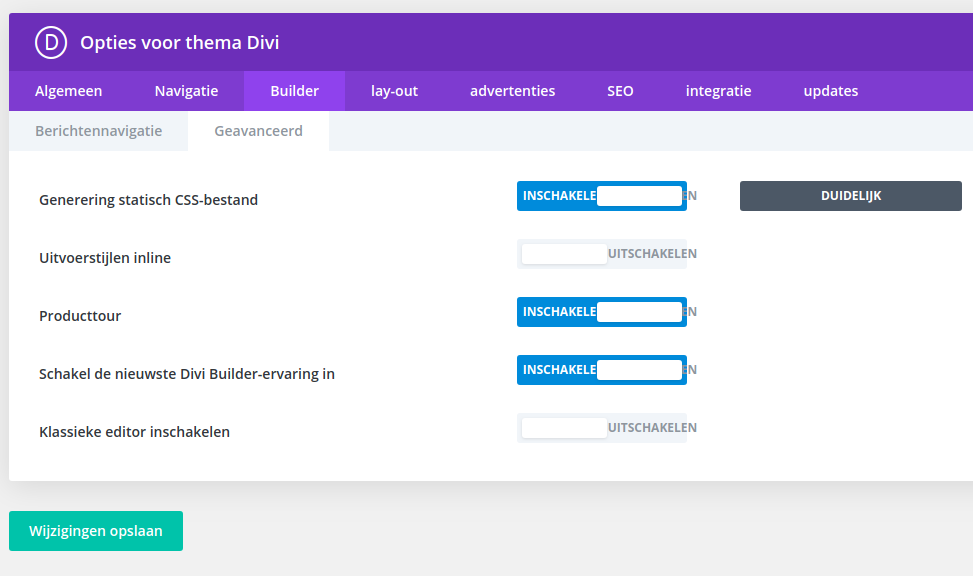Open the advertenties tab
Image resolution: width=973 pixels, height=576 pixels.
click(x=512, y=91)
